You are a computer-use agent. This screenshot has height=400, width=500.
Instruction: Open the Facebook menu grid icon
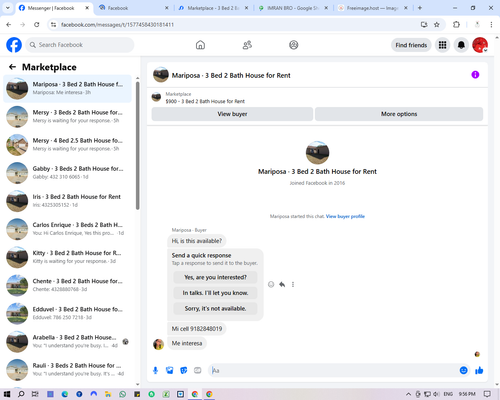coord(442,45)
